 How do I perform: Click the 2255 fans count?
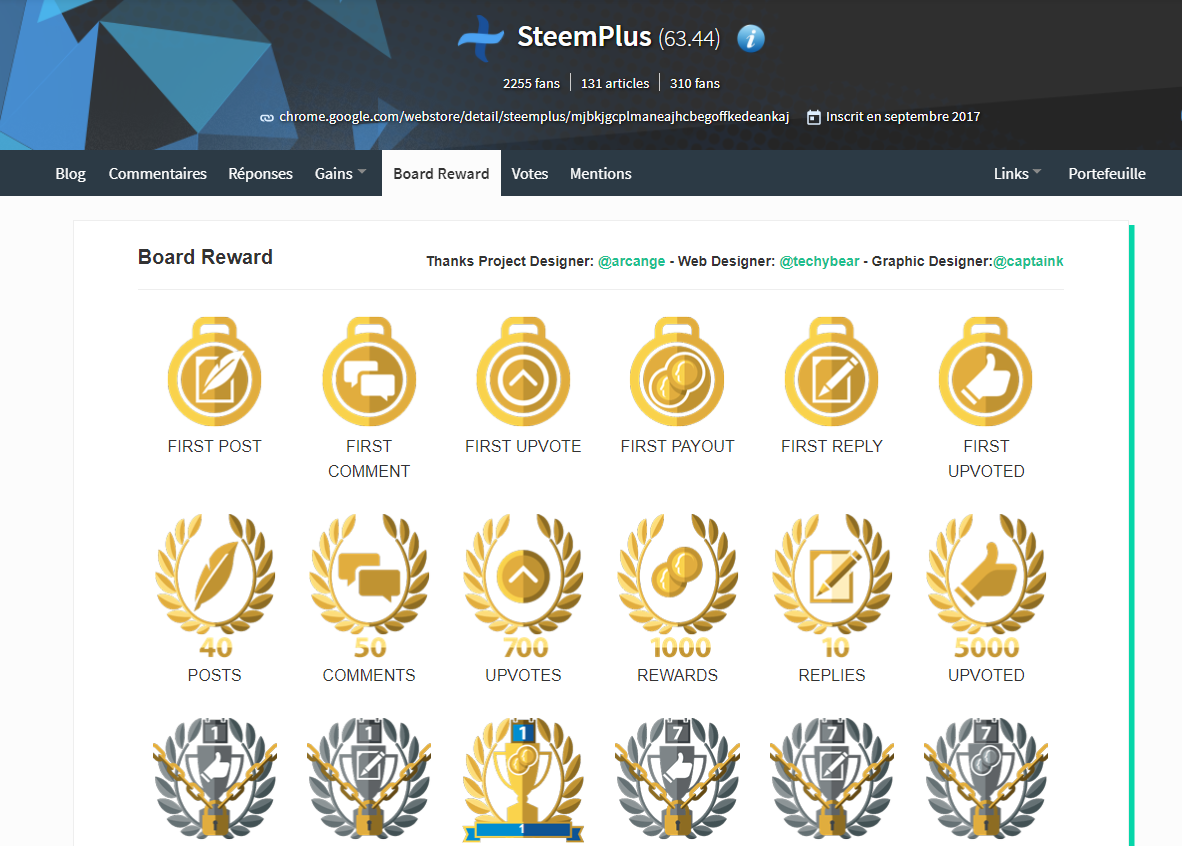[x=531, y=84]
